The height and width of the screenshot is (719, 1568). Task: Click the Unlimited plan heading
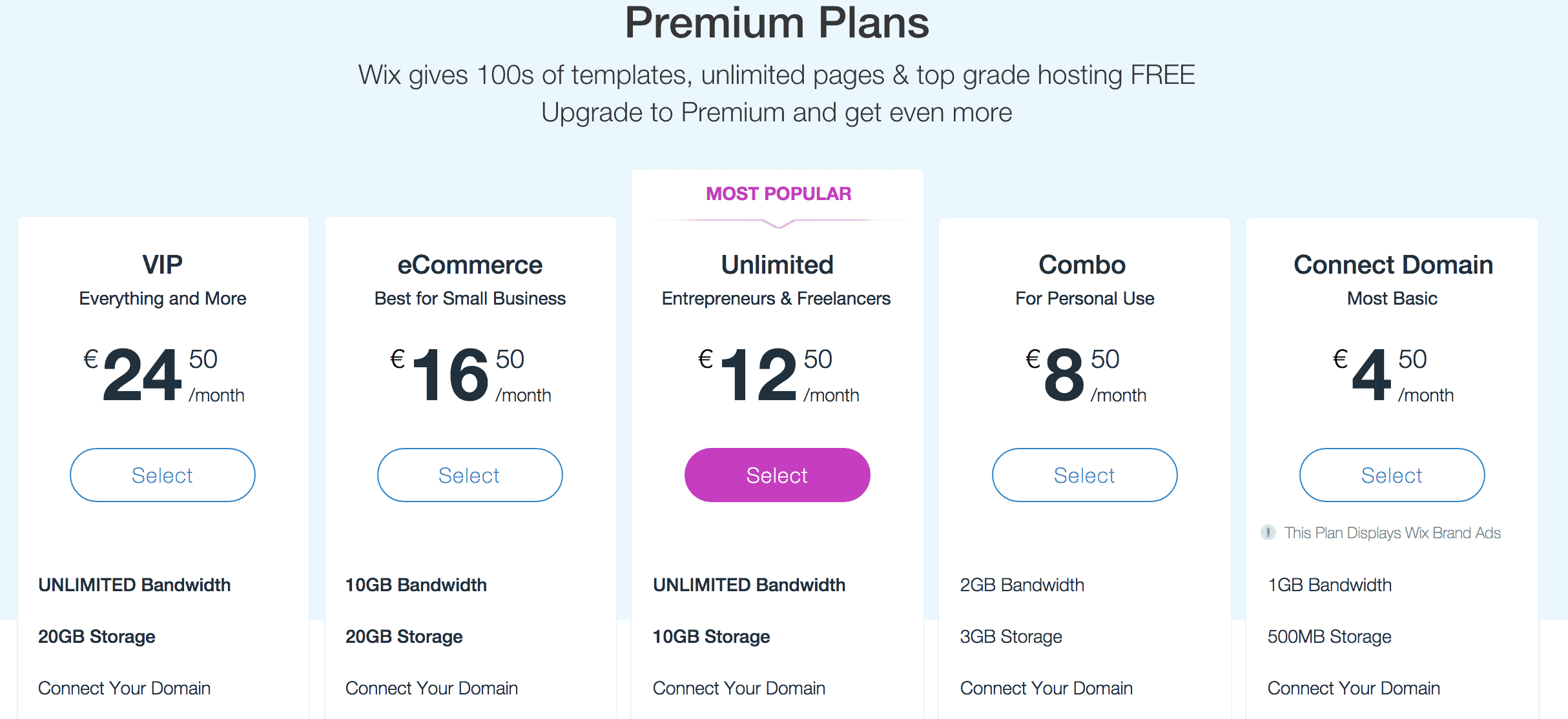tap(778, 265)
